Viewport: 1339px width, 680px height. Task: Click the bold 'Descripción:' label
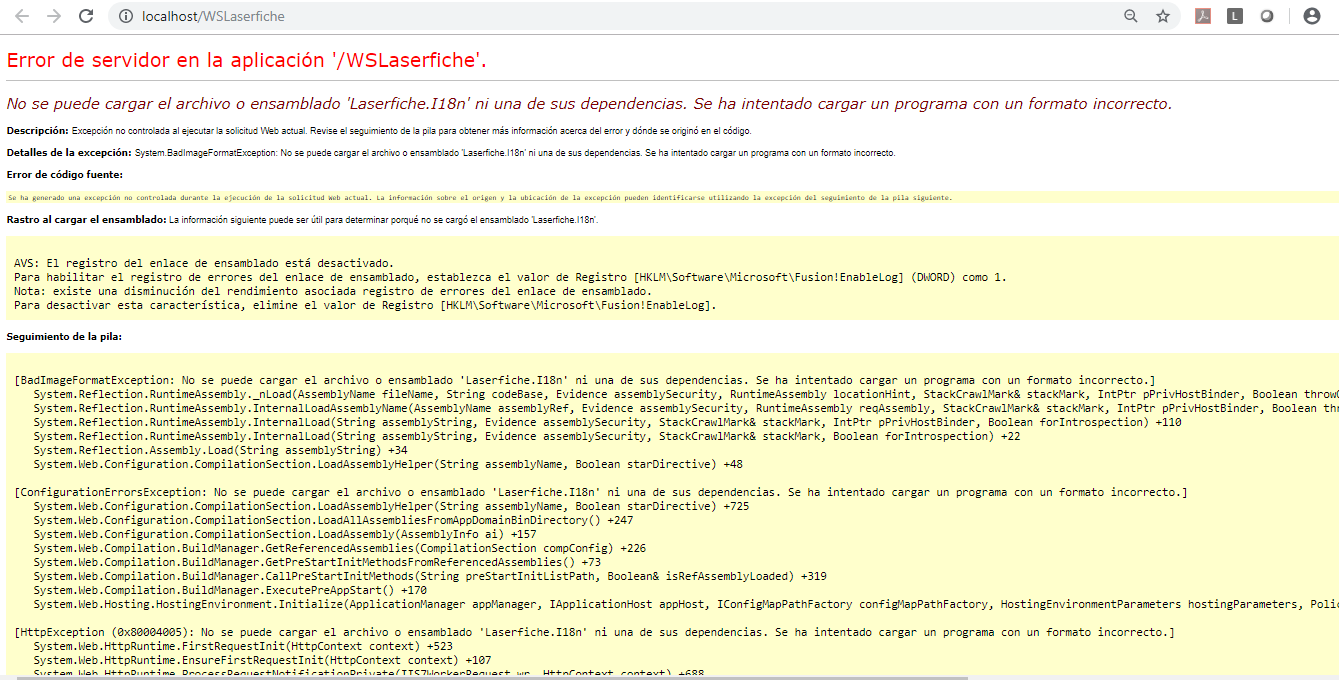coord(37,131)
